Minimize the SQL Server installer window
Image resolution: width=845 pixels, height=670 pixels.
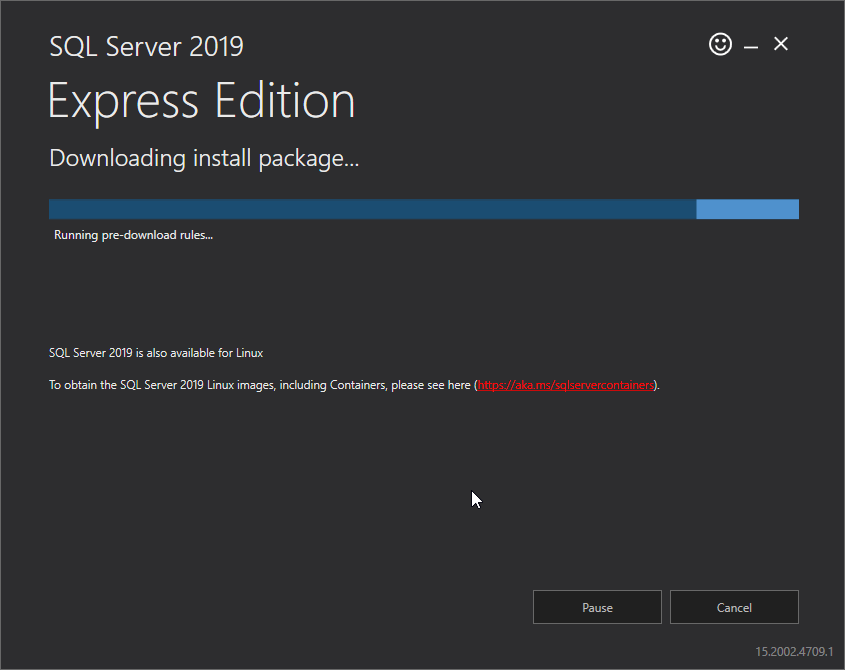[x=751, y=47]
